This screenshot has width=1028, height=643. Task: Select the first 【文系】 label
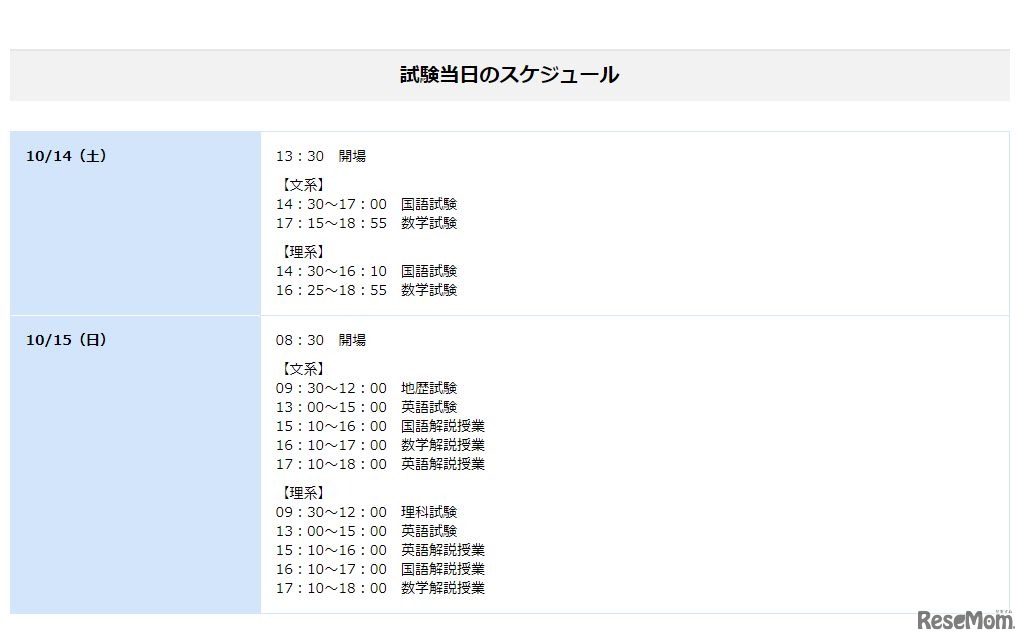click(x=301, y=184)
